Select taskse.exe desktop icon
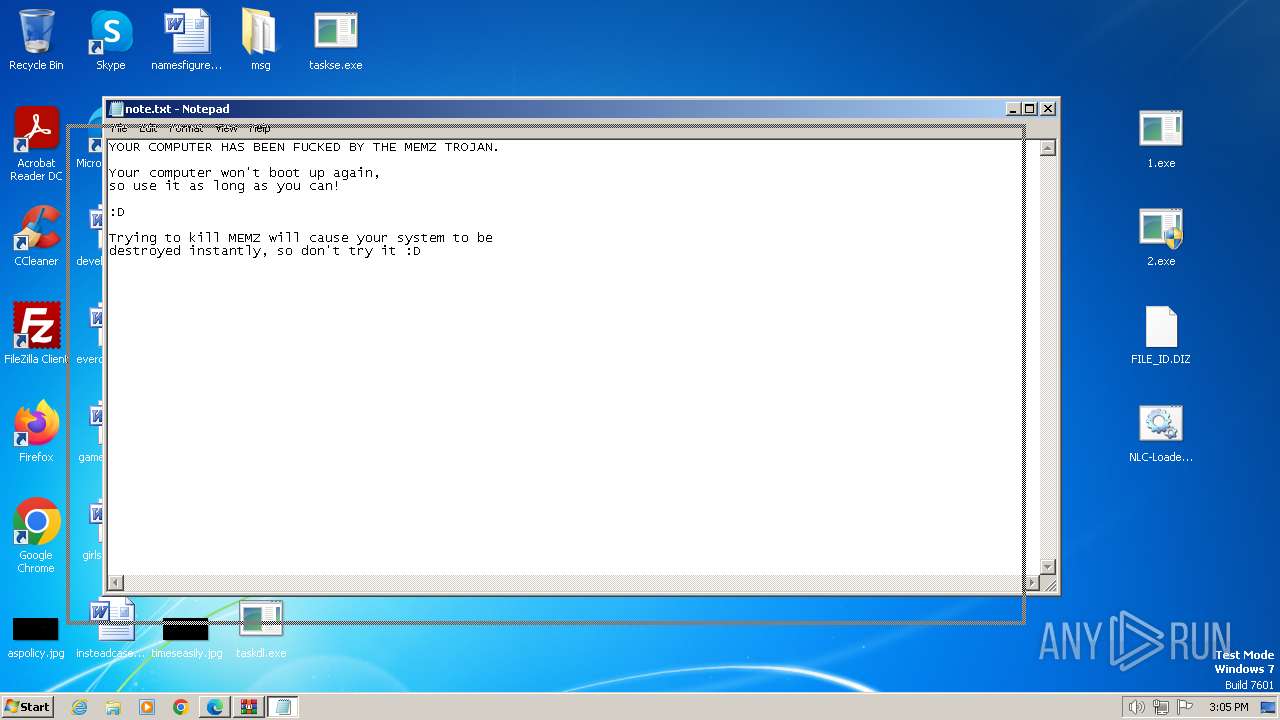The image size is (1280, 720). coord(336,40)
